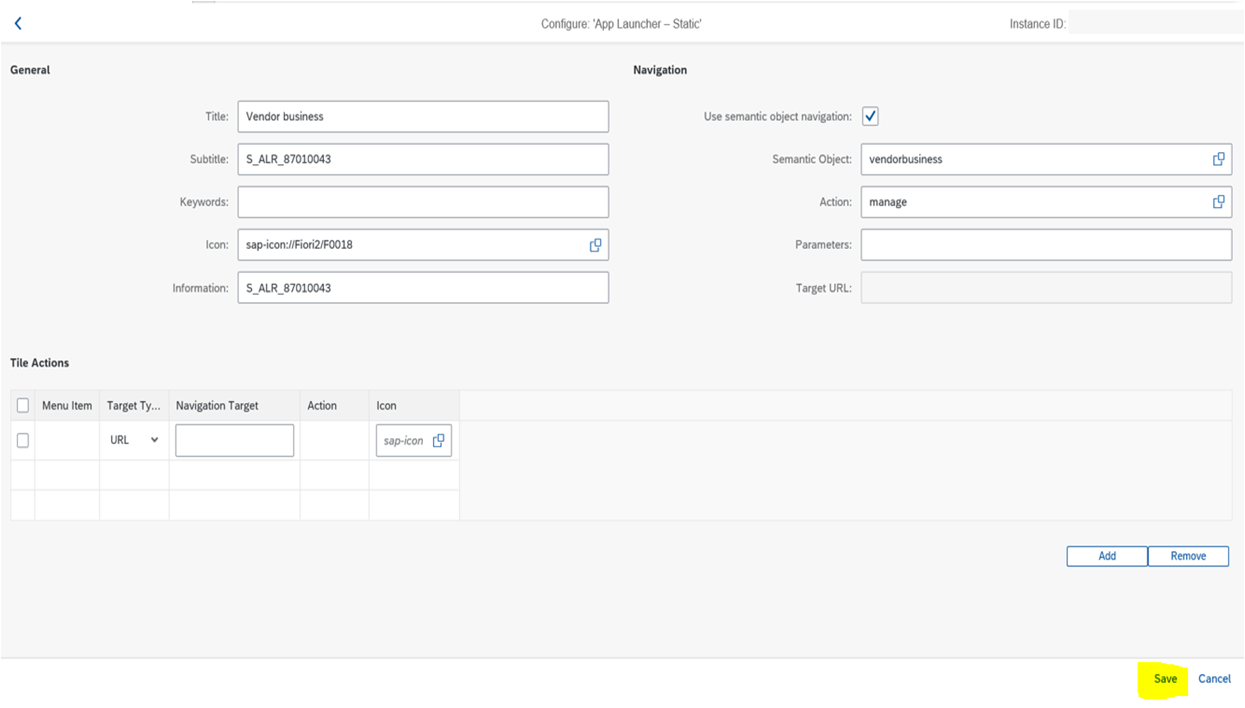1245x708 pixels.
Task: Focus the Title input field
Action: (x=422, y=116)
